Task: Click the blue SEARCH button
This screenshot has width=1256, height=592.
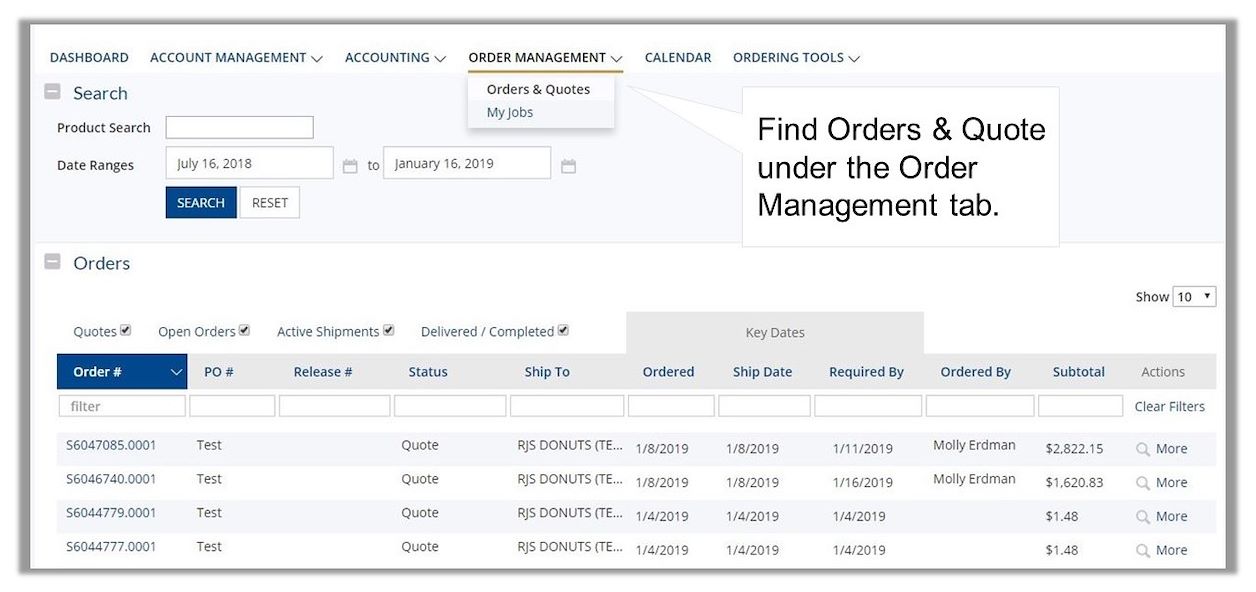Action: pyautogui.click(x=201, y=202)
